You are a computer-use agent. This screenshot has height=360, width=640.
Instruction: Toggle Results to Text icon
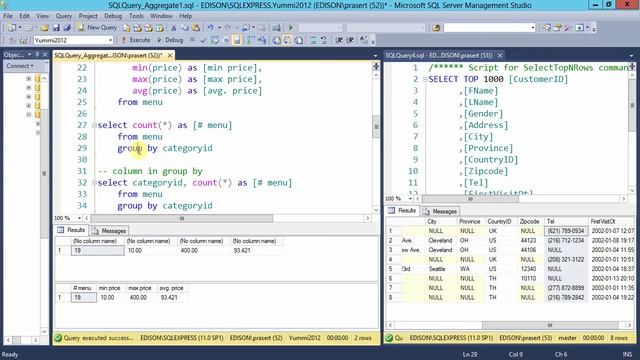[x=276, y=40]
